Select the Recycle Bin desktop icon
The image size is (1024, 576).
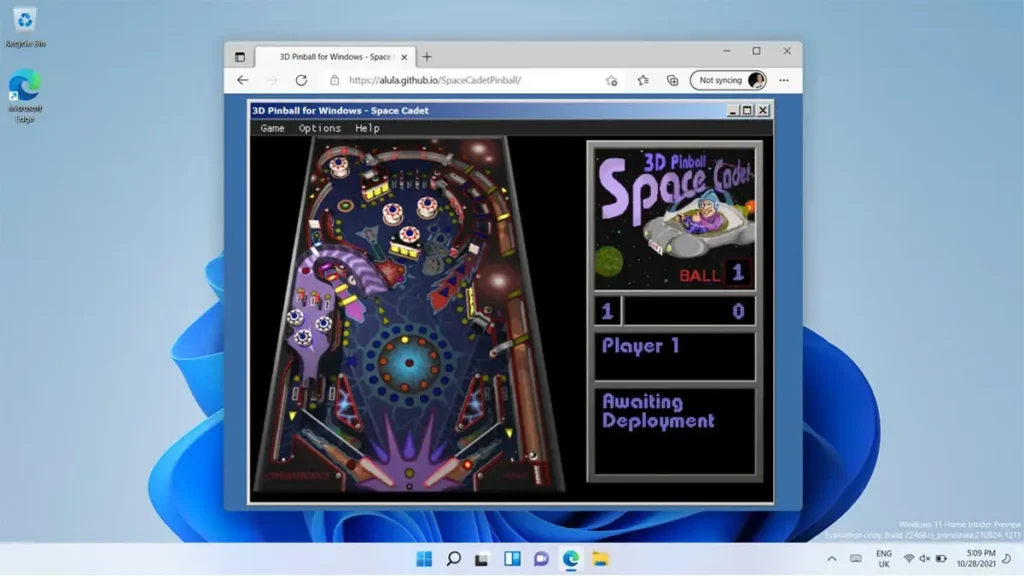(25, 27)
